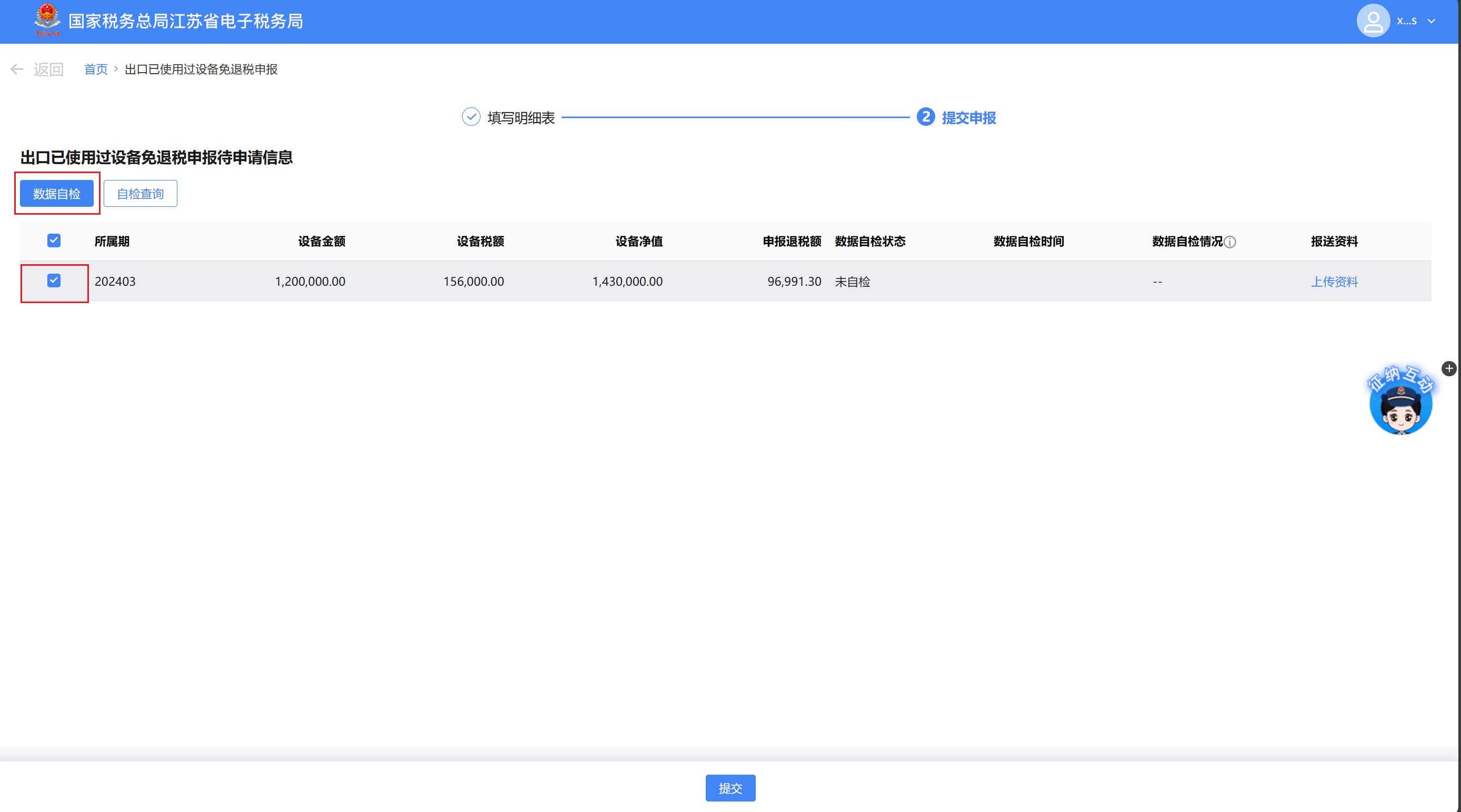
Task: Click the plus icon above the mascot
Action: point(1448,368)
